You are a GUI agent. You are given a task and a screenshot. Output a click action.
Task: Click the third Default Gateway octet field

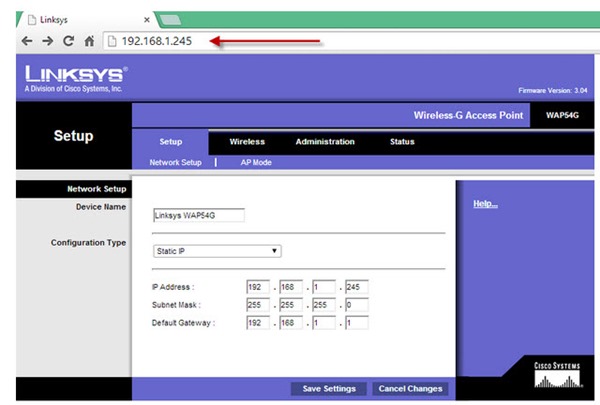coord(324,323)
